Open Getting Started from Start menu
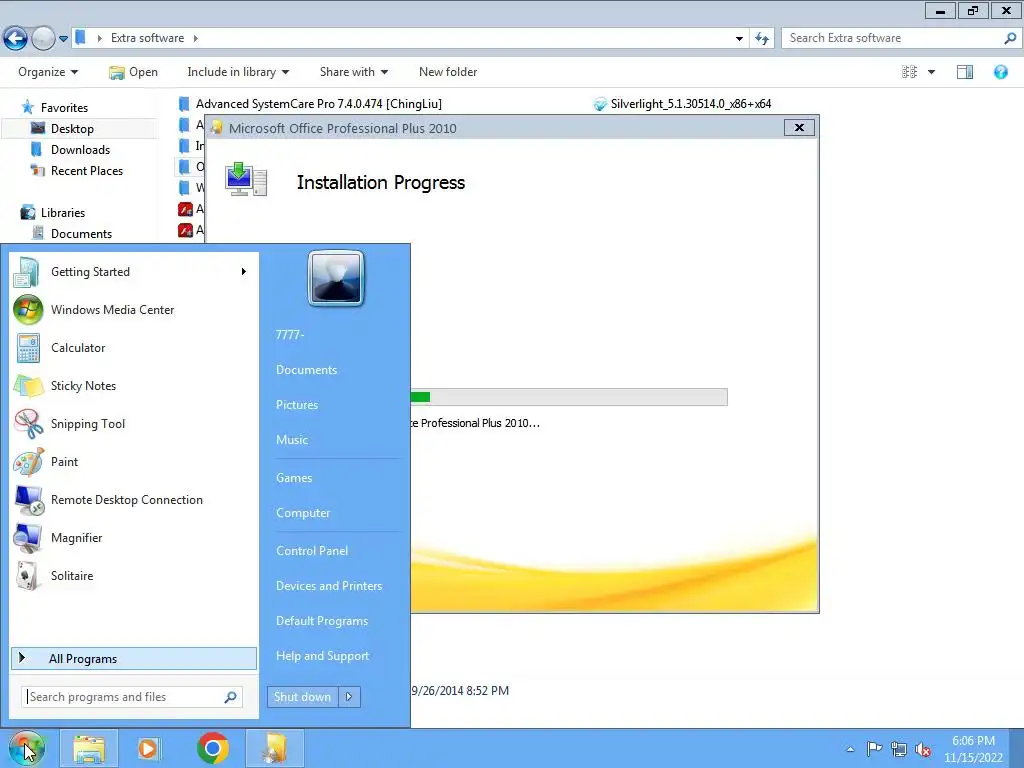1024x768 pixels. [134, 272]
